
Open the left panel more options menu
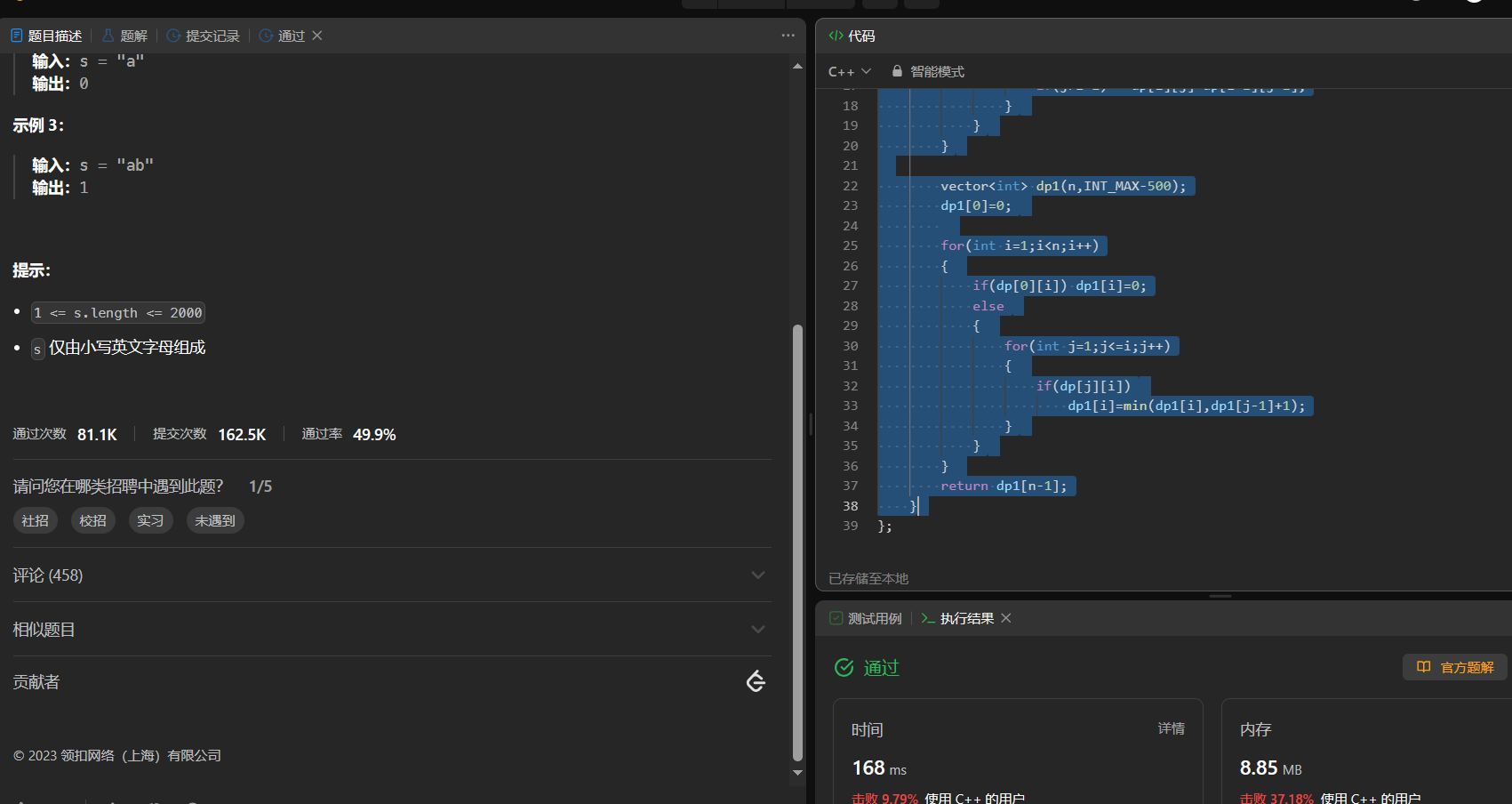[x=788, y=36]
